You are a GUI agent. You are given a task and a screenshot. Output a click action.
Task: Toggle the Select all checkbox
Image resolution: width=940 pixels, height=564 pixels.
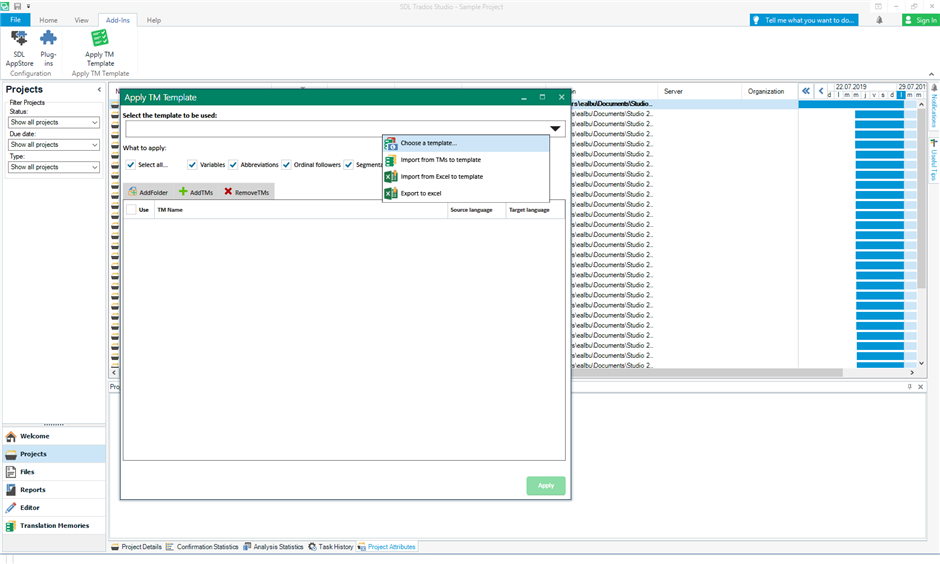point(131,164)
